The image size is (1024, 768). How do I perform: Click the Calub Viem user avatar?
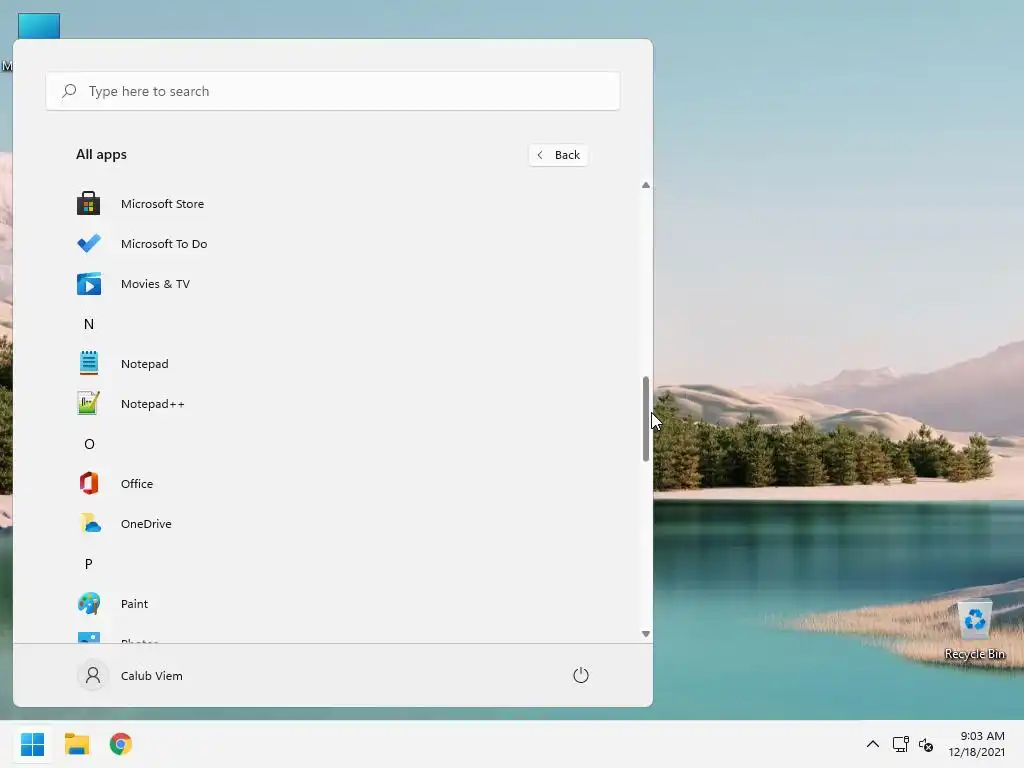[x=93, y=675]
